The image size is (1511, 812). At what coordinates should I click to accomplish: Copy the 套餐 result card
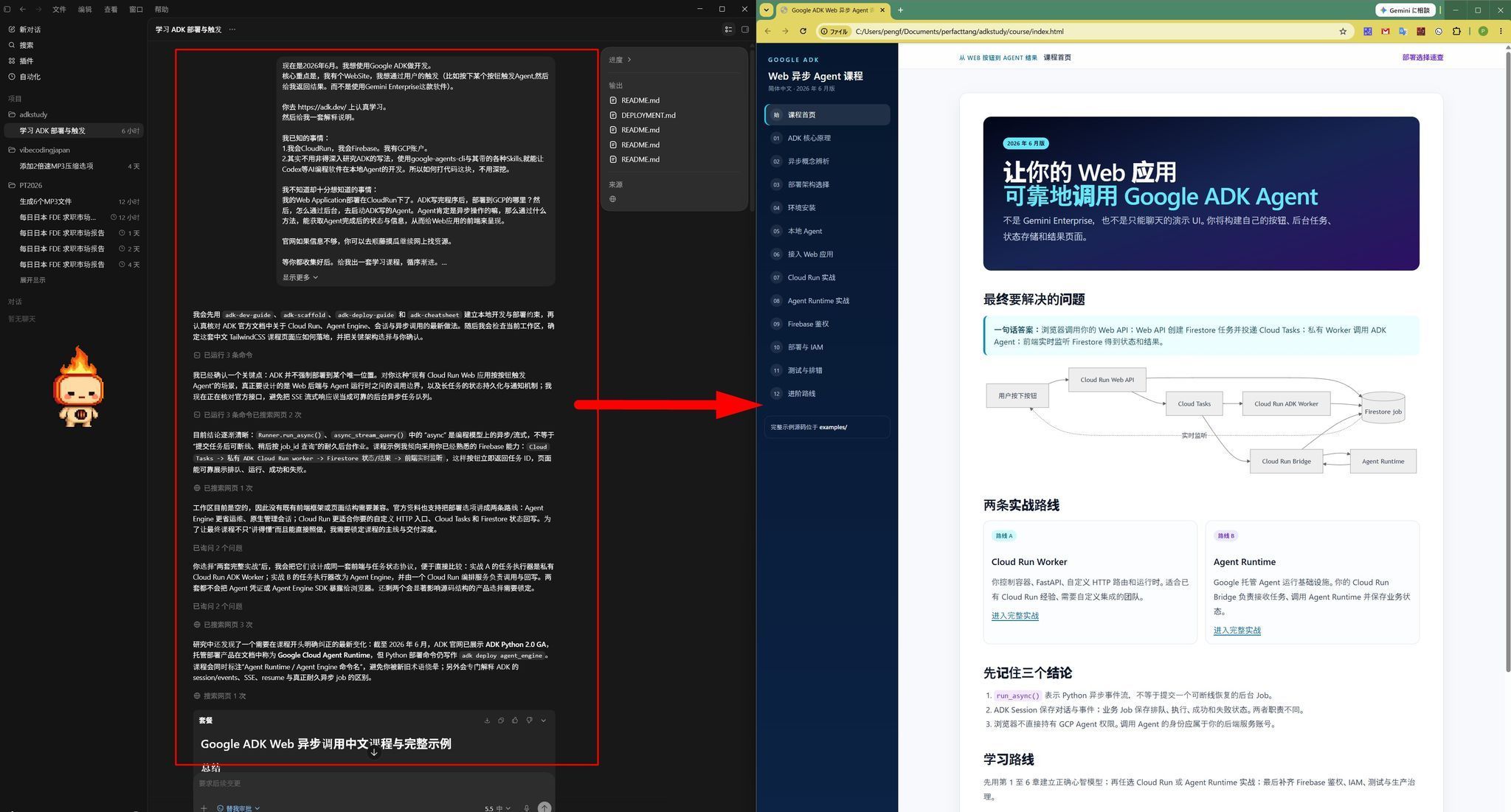tap(501, 721)
